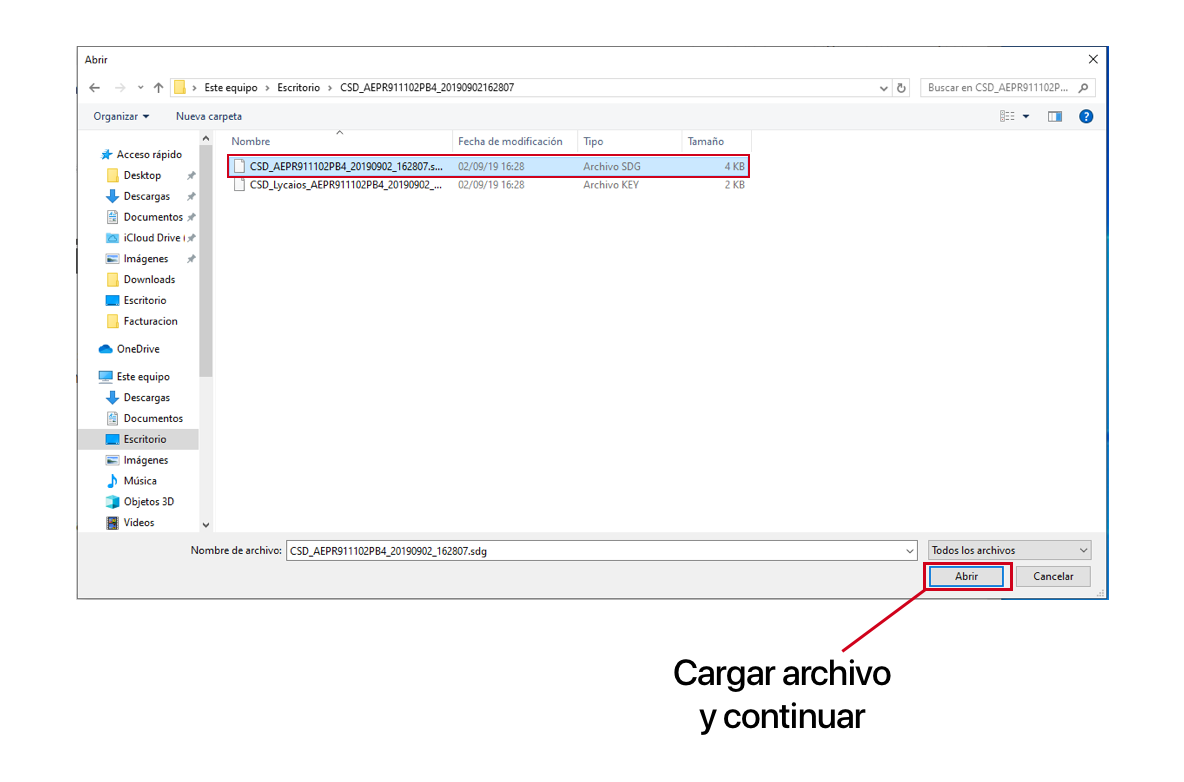Open OneDrive in the sidebar
The image size is (1184, 782).
pyautogui.click(x=137, y=349)
